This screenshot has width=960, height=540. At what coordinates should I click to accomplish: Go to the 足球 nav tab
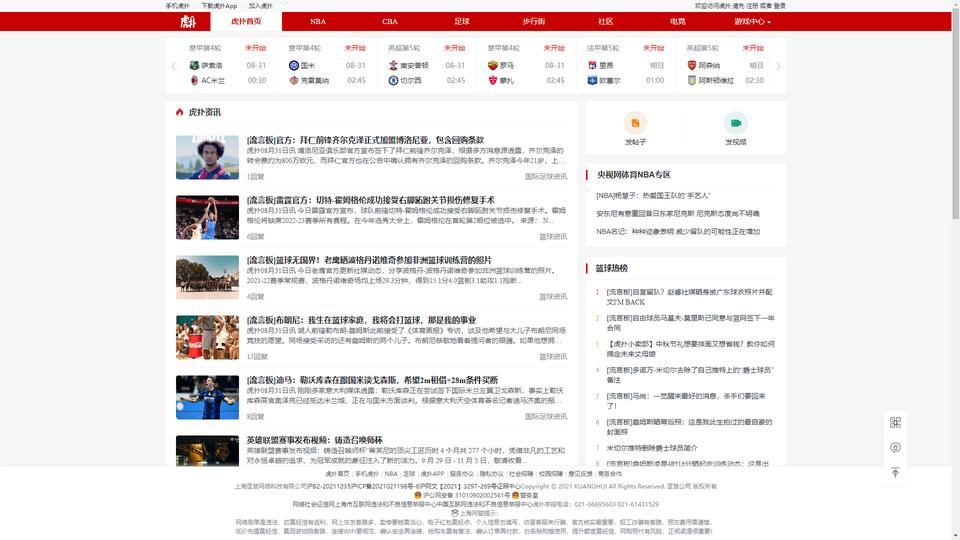462,21
